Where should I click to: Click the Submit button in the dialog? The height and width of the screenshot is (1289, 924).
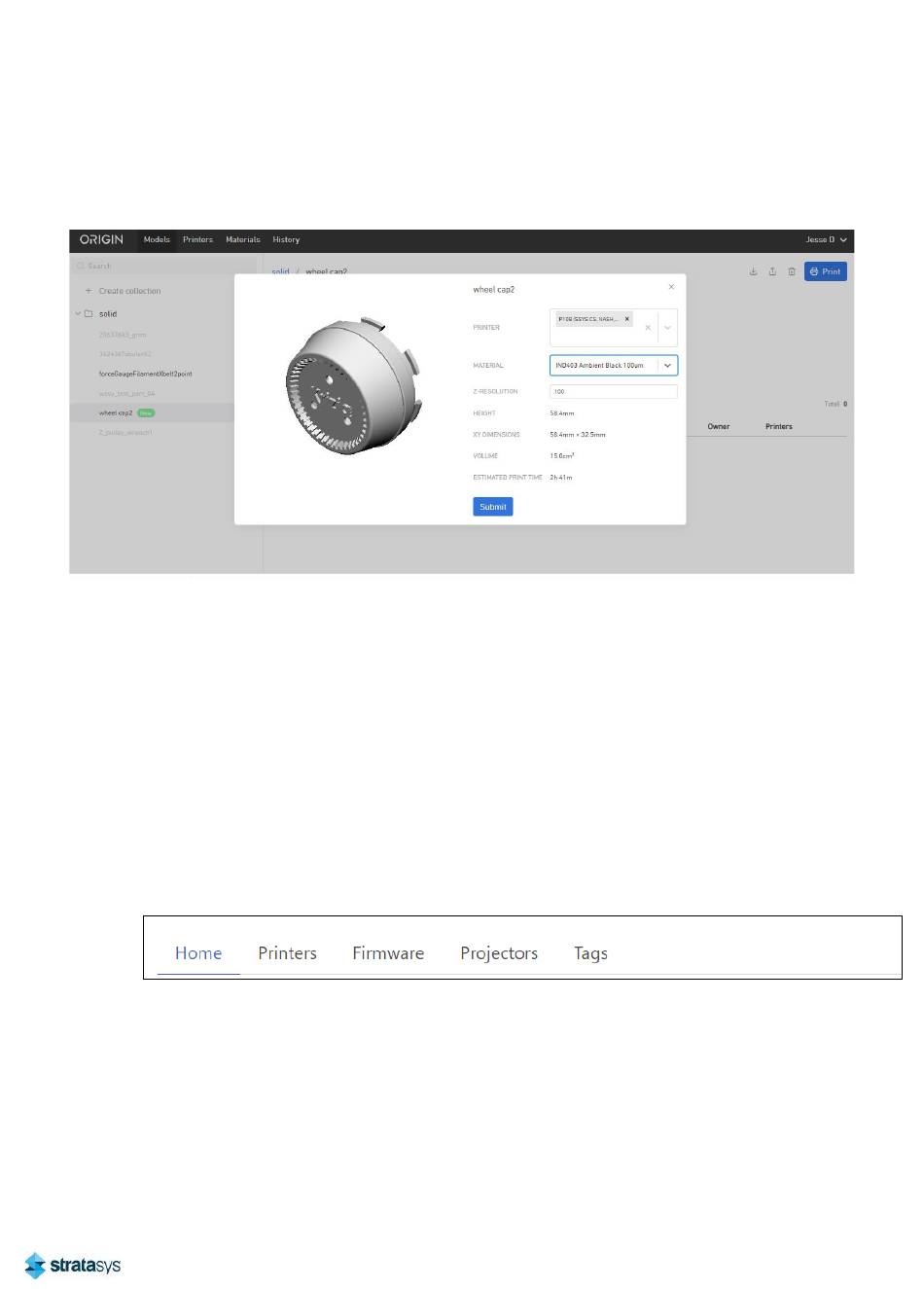[x=493, y=507]
